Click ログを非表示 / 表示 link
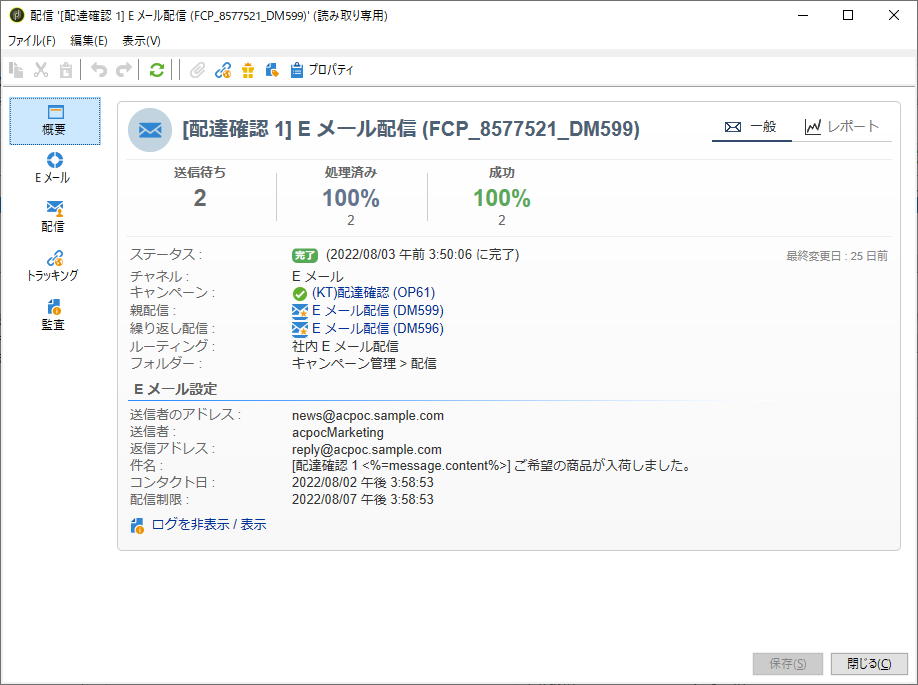The image size is (918, 685). click(209, 525)
